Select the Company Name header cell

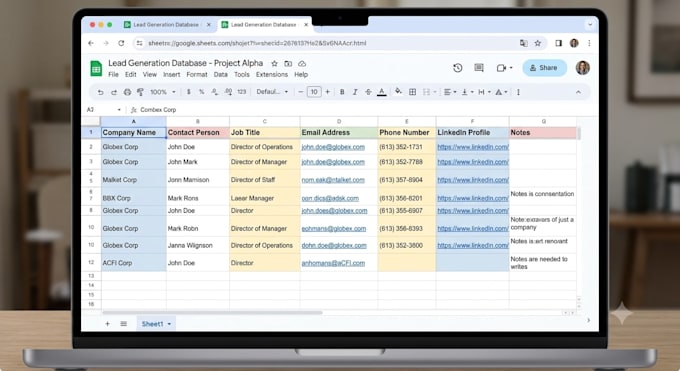[134, 132]
